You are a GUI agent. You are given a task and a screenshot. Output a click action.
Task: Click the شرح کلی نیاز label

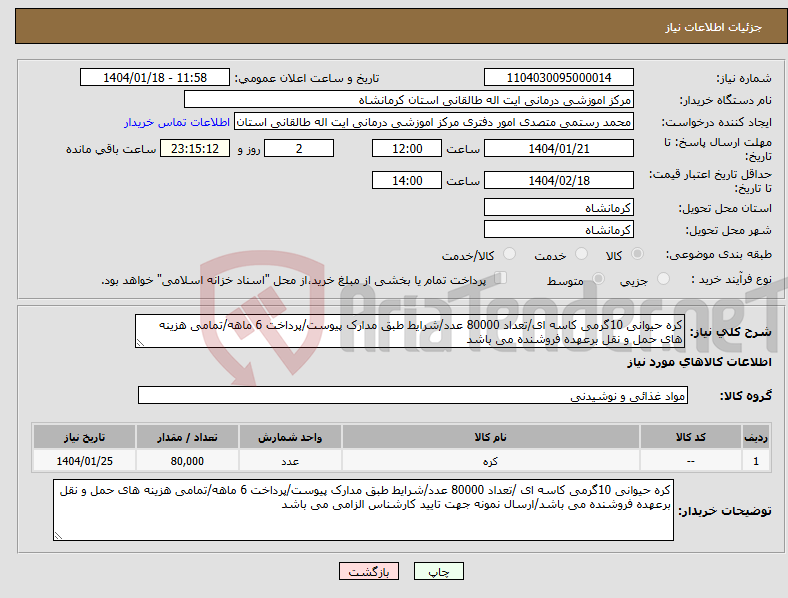(731, 332)
